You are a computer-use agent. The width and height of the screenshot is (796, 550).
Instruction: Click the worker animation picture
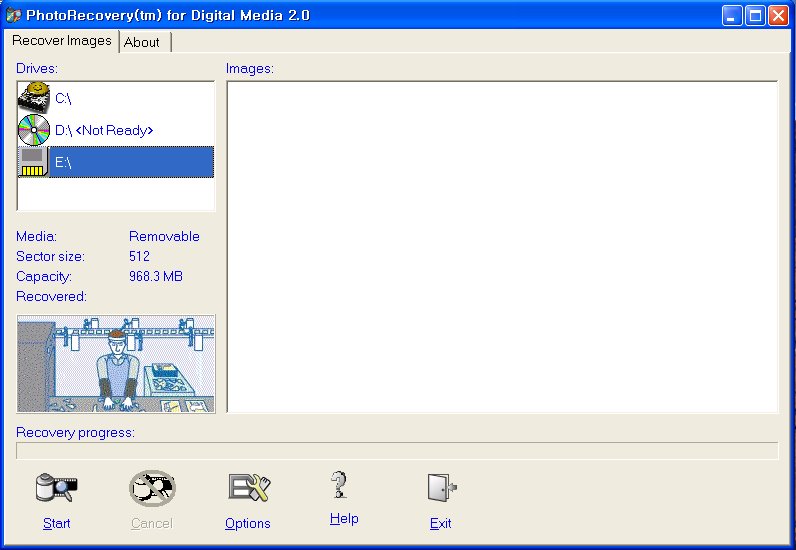tap(116, 364)
